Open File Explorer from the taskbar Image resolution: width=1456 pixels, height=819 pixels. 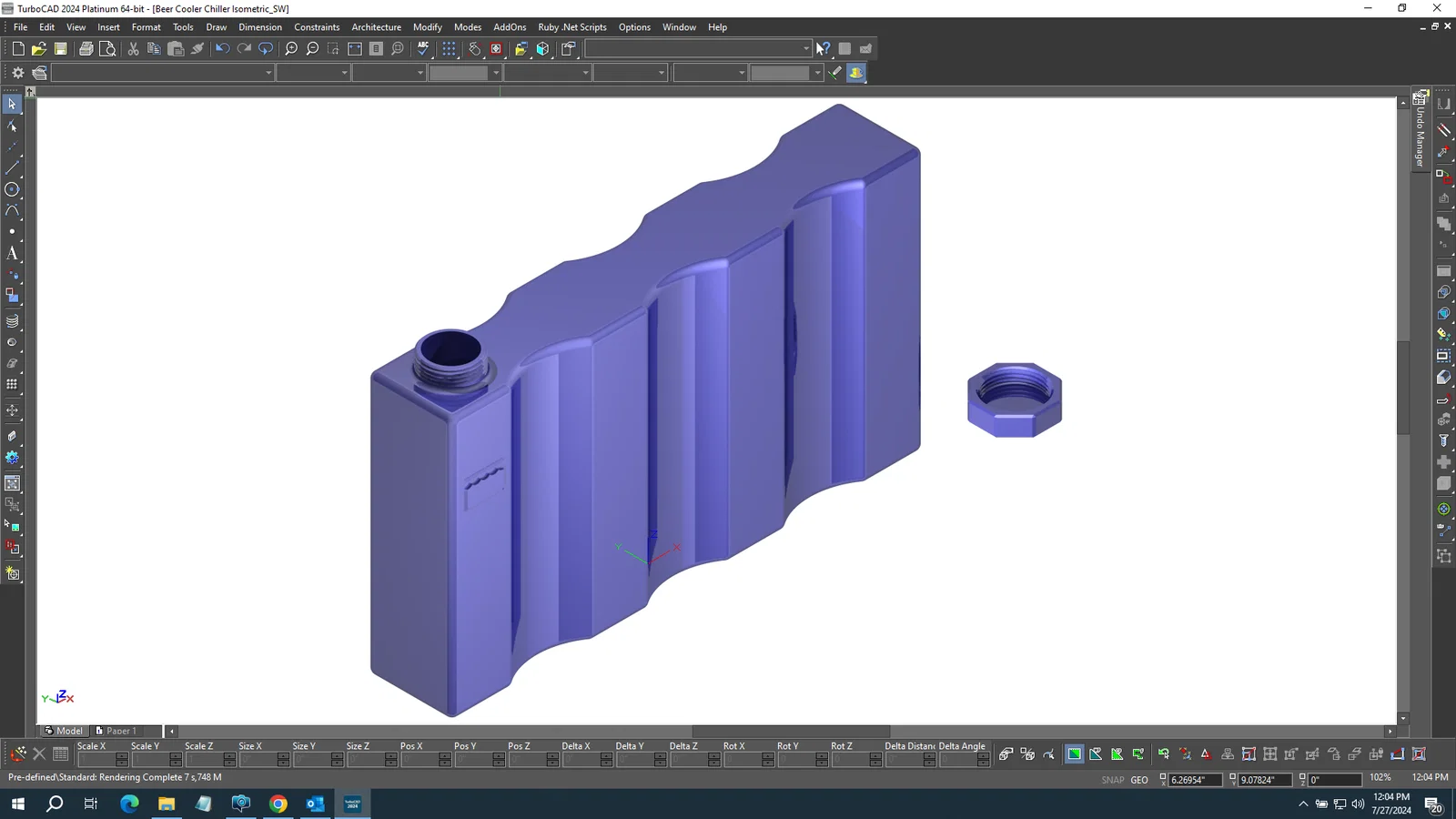pyautogui.click(x=167, y=804)
